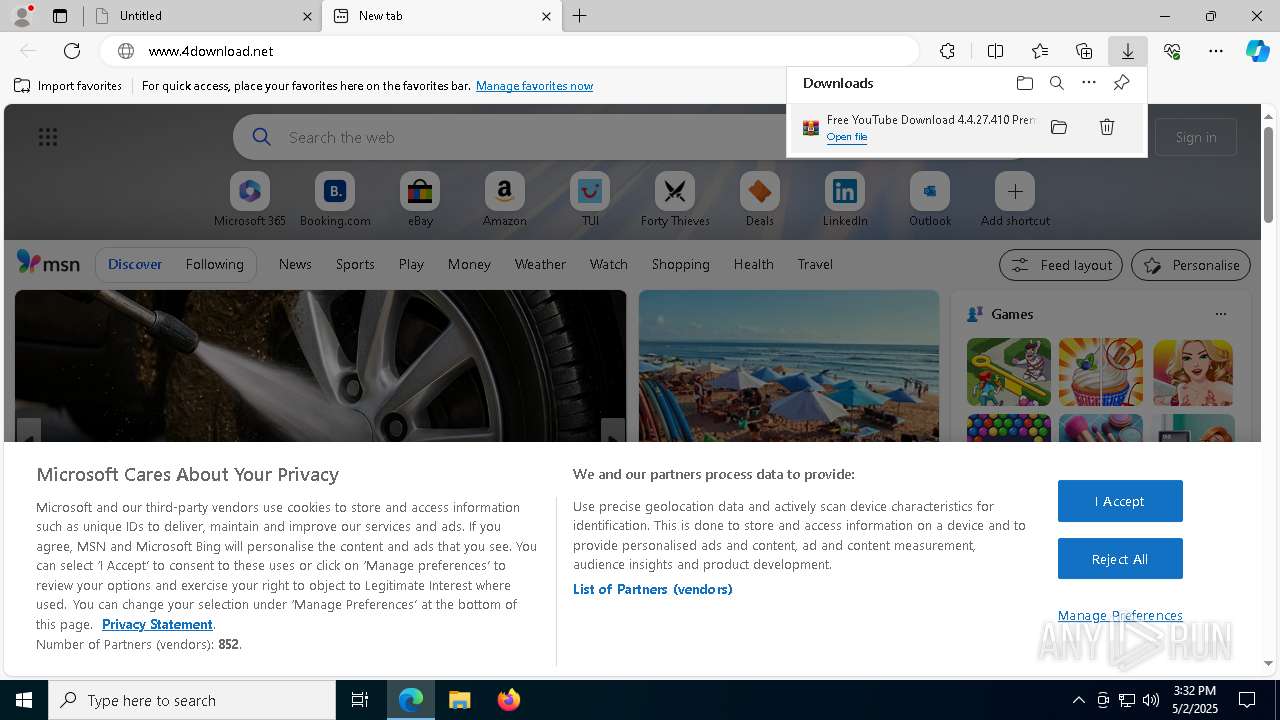Open Collections icon in toolbar
Image resolution: width=1280 pixels, height=720 pixels.
pyautogui.click(x=1084, y=51)
